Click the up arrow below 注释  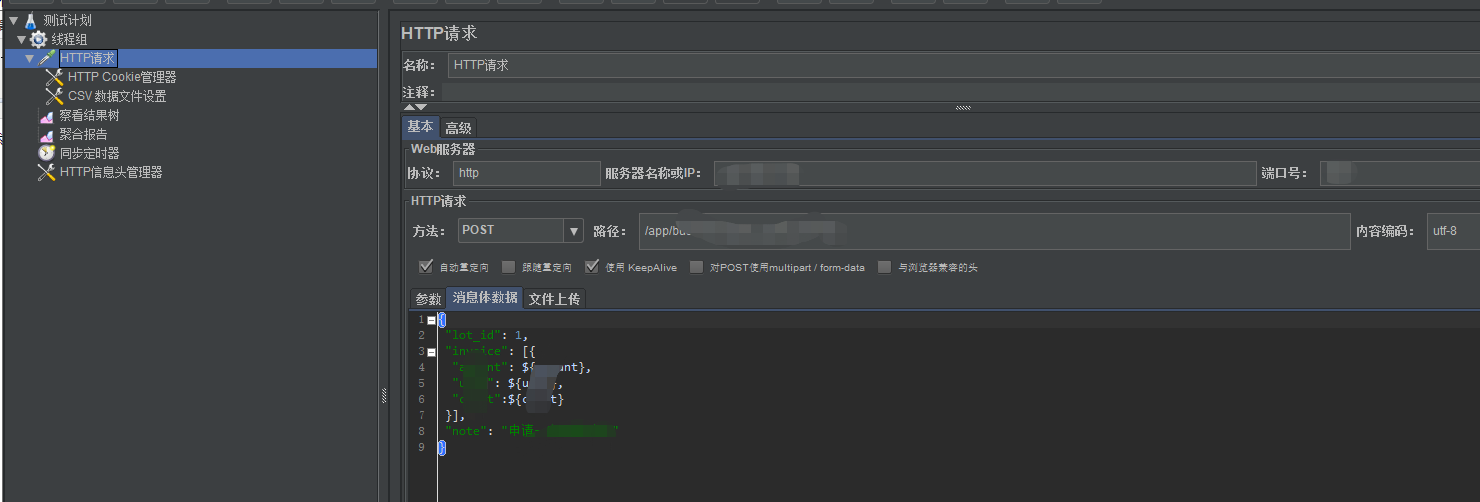(409, 107)
